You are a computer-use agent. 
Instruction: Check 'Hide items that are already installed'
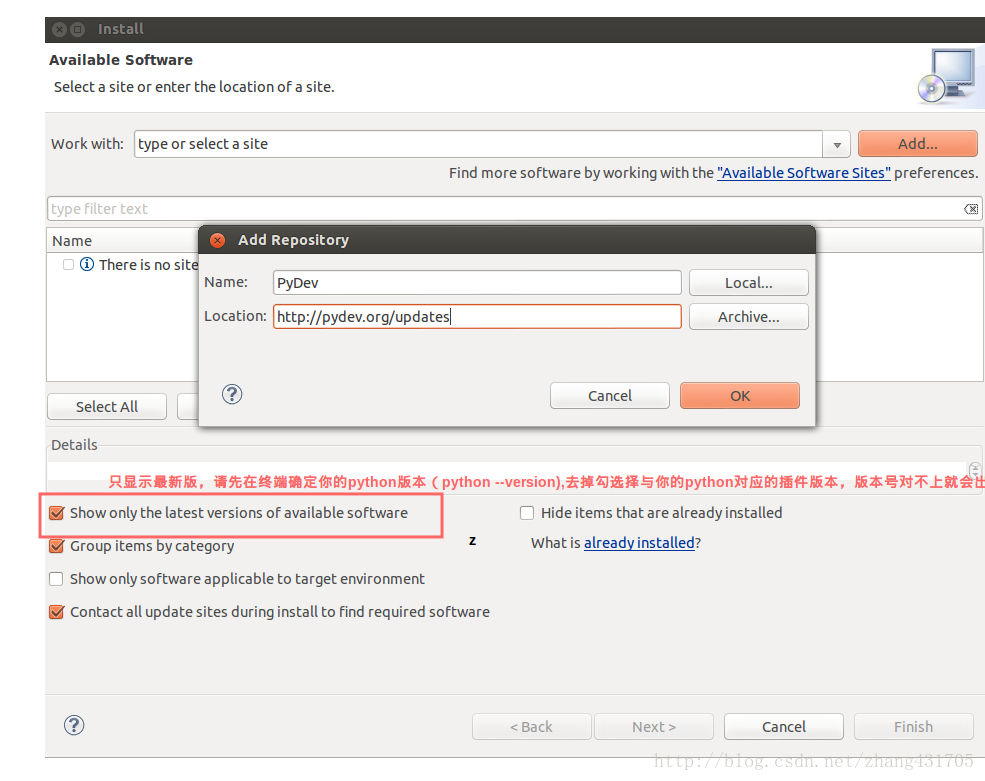pyautogui.click(x=527, y=513)
